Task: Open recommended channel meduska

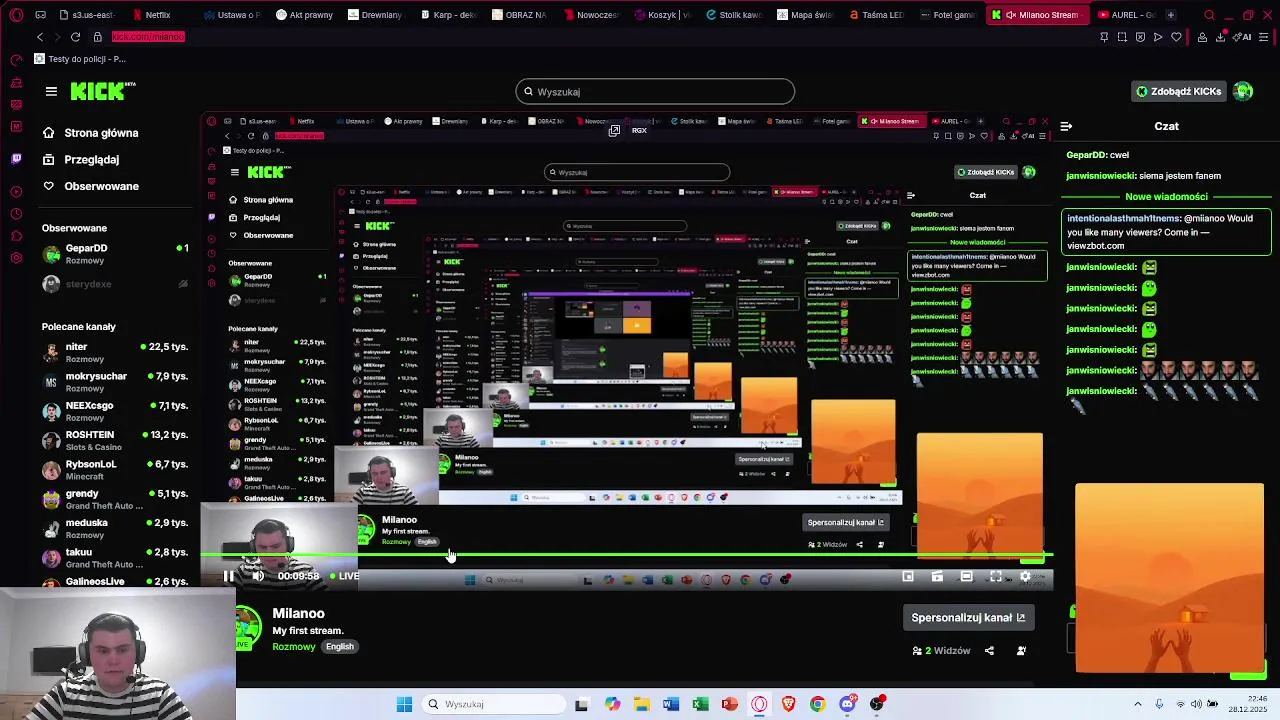Action: [114, 528]
